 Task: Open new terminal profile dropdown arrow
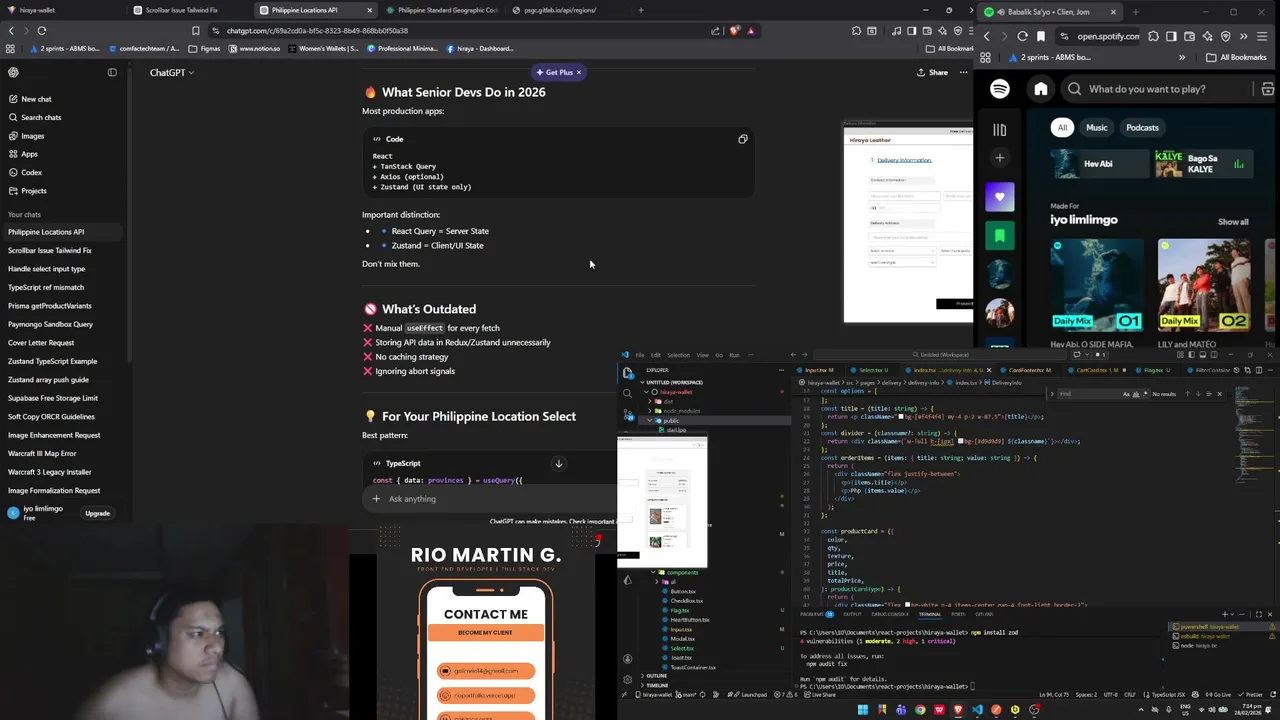click(x=1230, y=614)
